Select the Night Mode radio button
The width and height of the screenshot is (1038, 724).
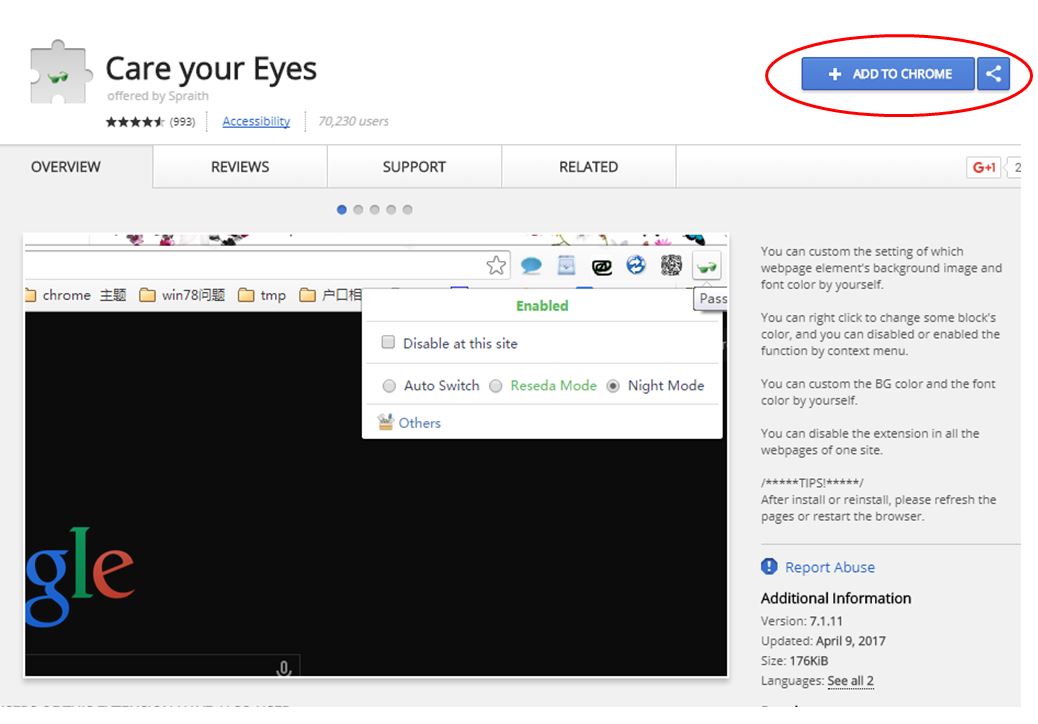pos(613,386)
